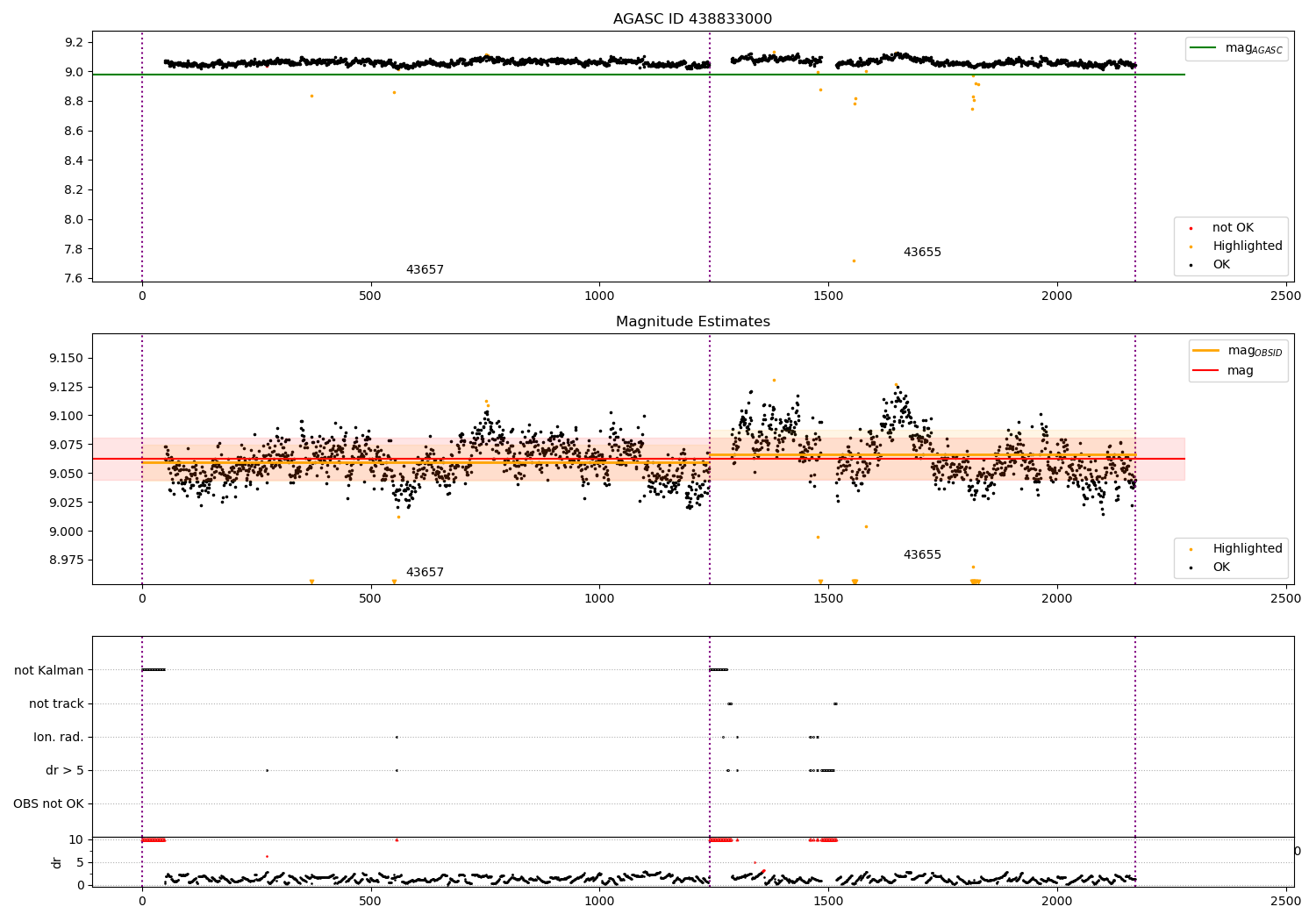This screenshot has height=921, width=1316.
Task: Click the 9.2 y-axis tick in top plot
Action: coord(74,43)
